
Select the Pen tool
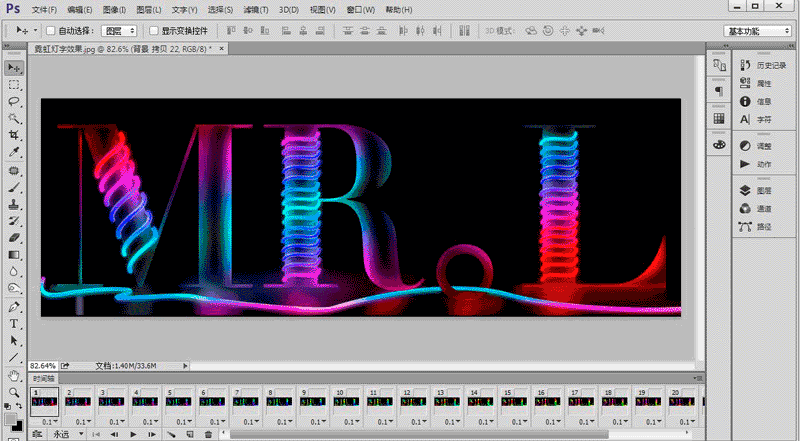(14, 307)
